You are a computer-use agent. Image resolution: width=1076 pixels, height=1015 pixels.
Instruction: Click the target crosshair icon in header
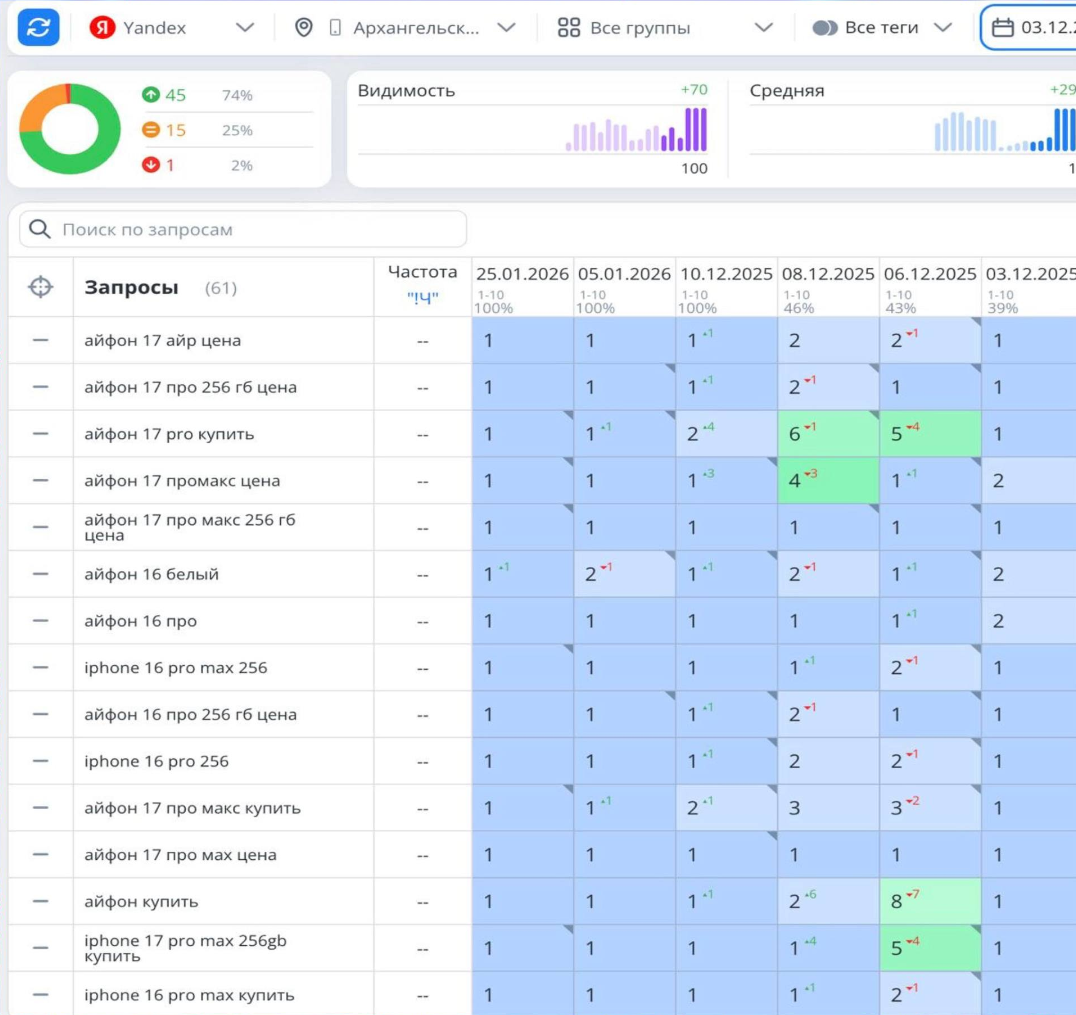(x=40, y=287)
